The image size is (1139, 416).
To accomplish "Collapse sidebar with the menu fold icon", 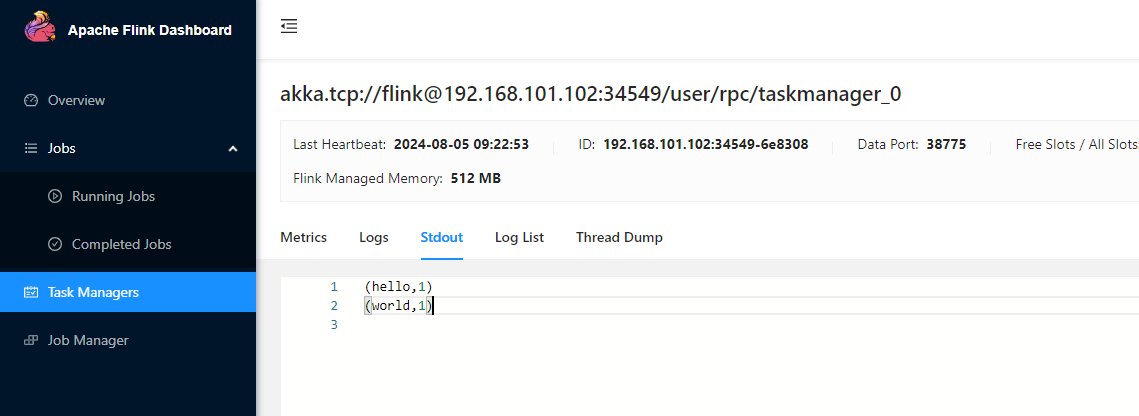I will pos(289,27).
